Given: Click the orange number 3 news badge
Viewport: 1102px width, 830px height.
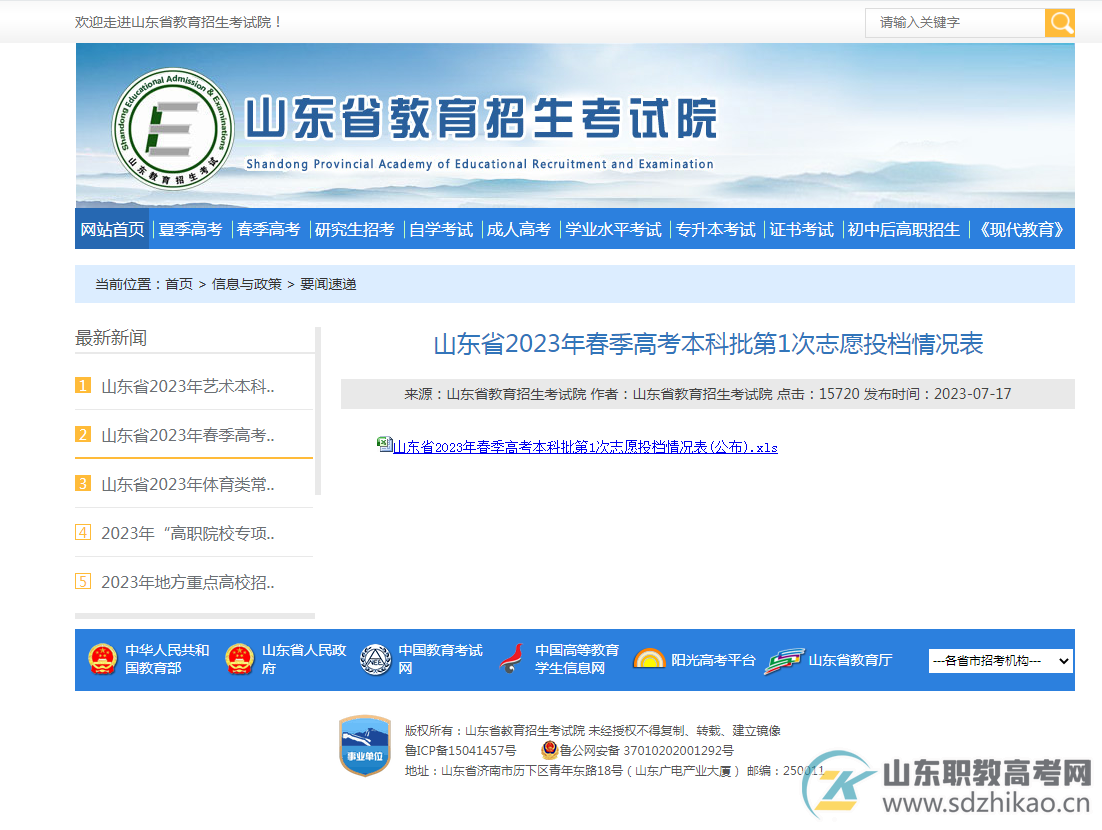Looking at the screenshot, I should pyautogui.click(x=83, y=484).
